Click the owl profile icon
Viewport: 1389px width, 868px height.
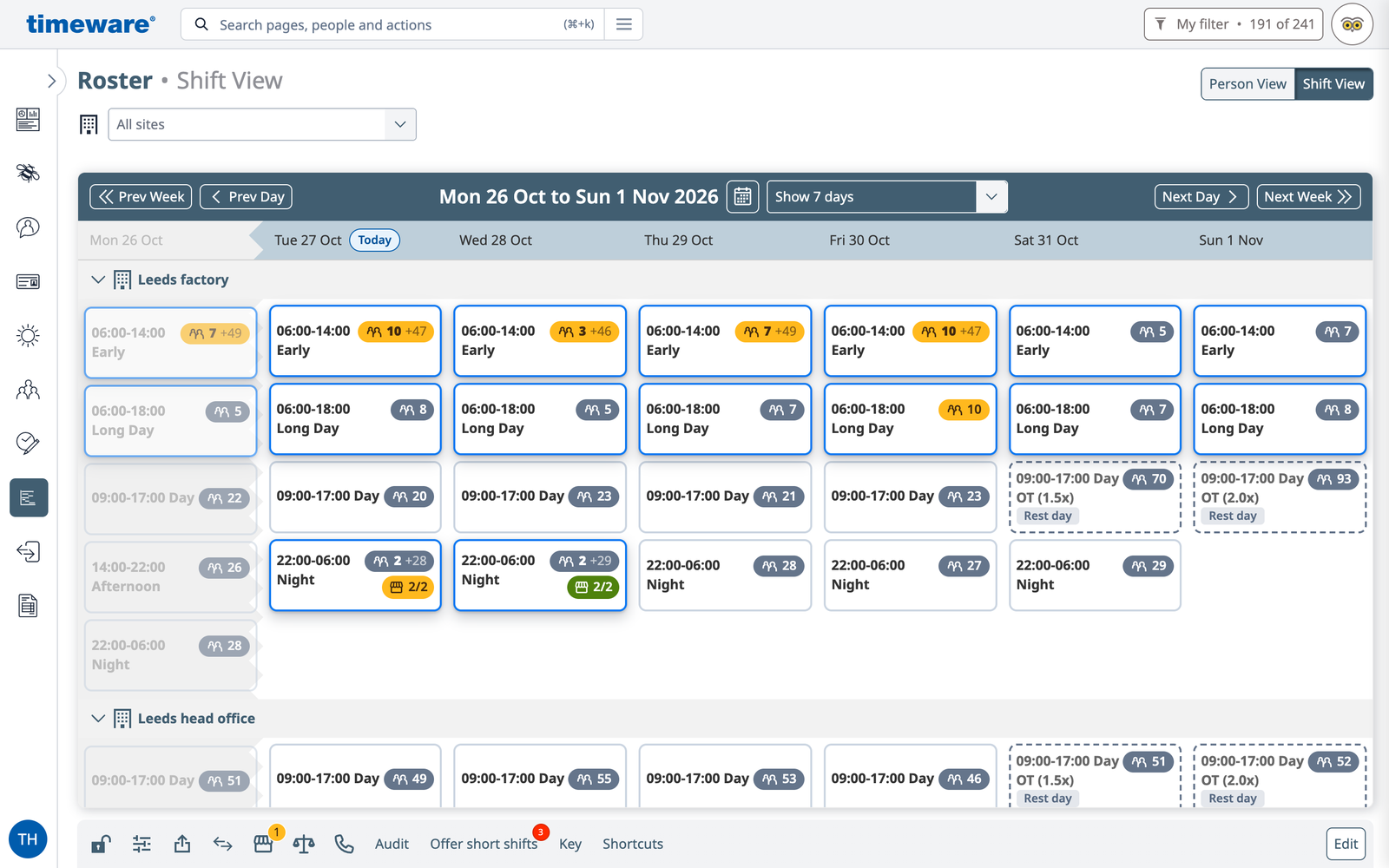point(1352,24)
